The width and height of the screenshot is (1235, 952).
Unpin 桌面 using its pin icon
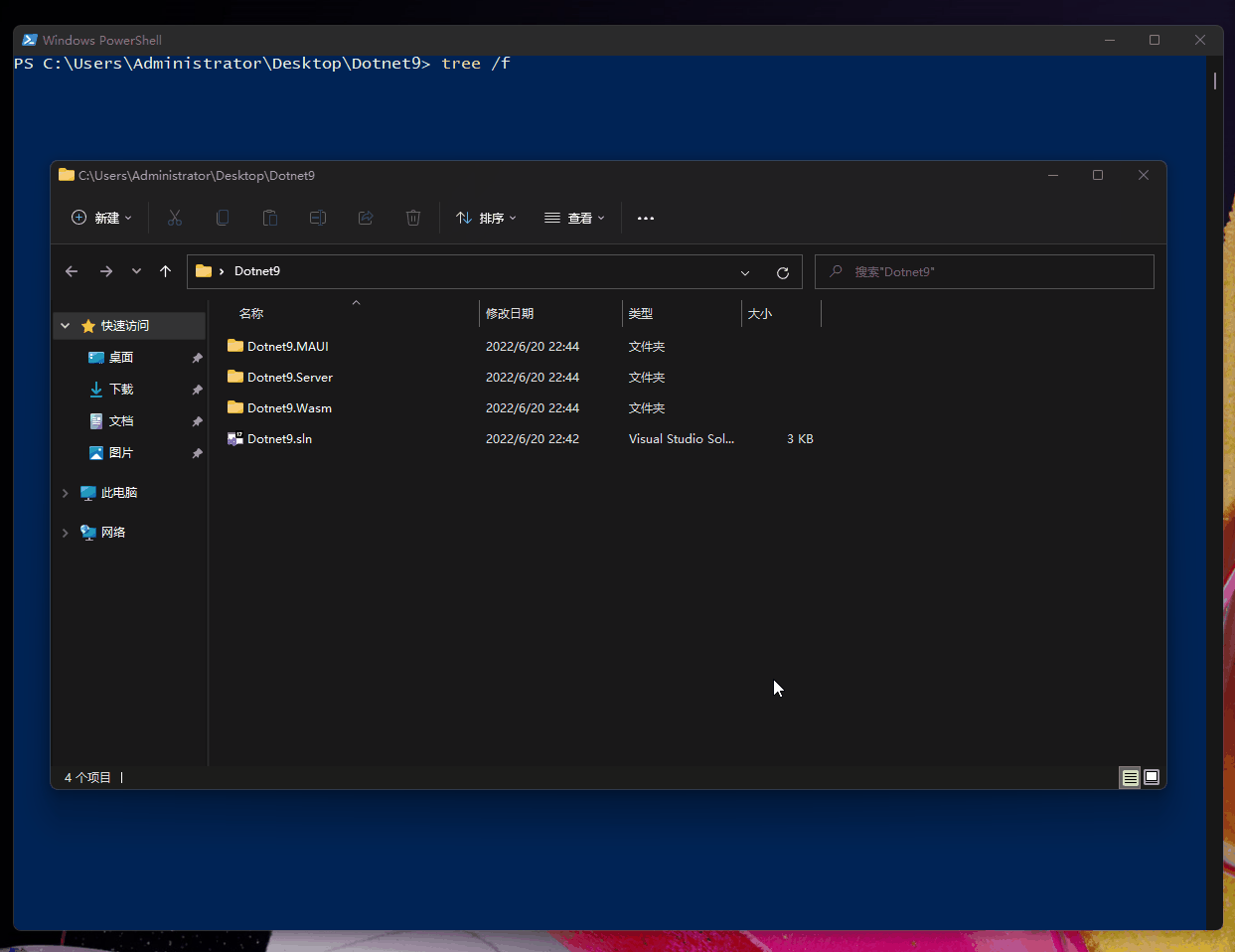[x=197, y=358]
